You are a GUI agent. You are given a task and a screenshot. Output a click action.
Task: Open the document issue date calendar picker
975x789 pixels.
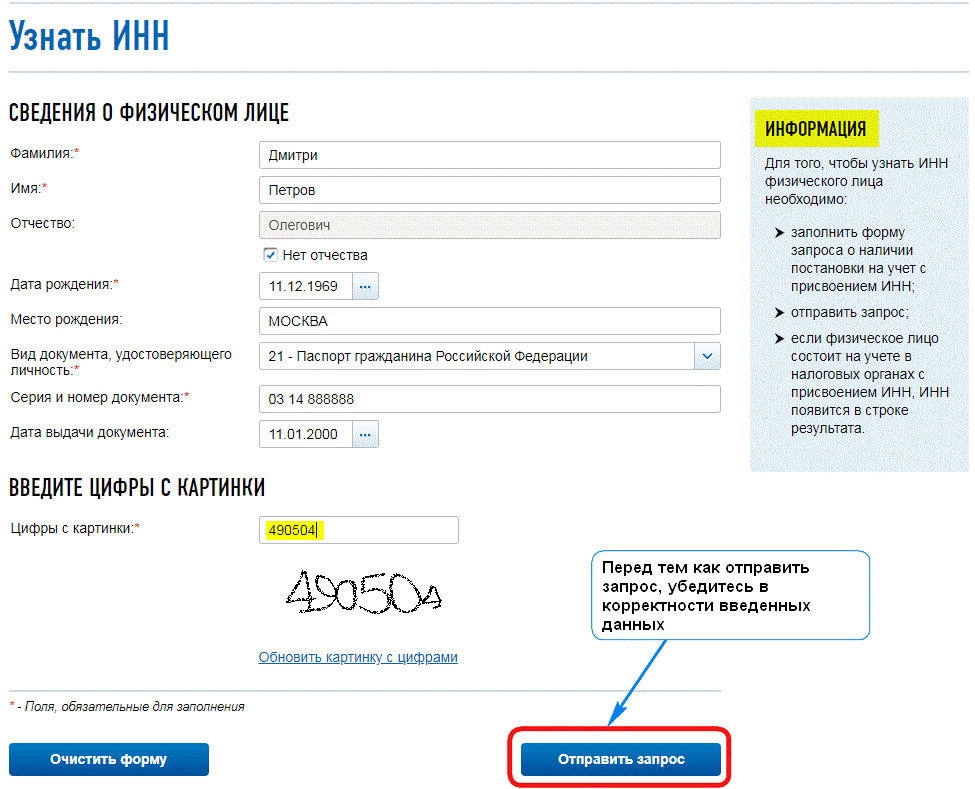click(365, 434)
